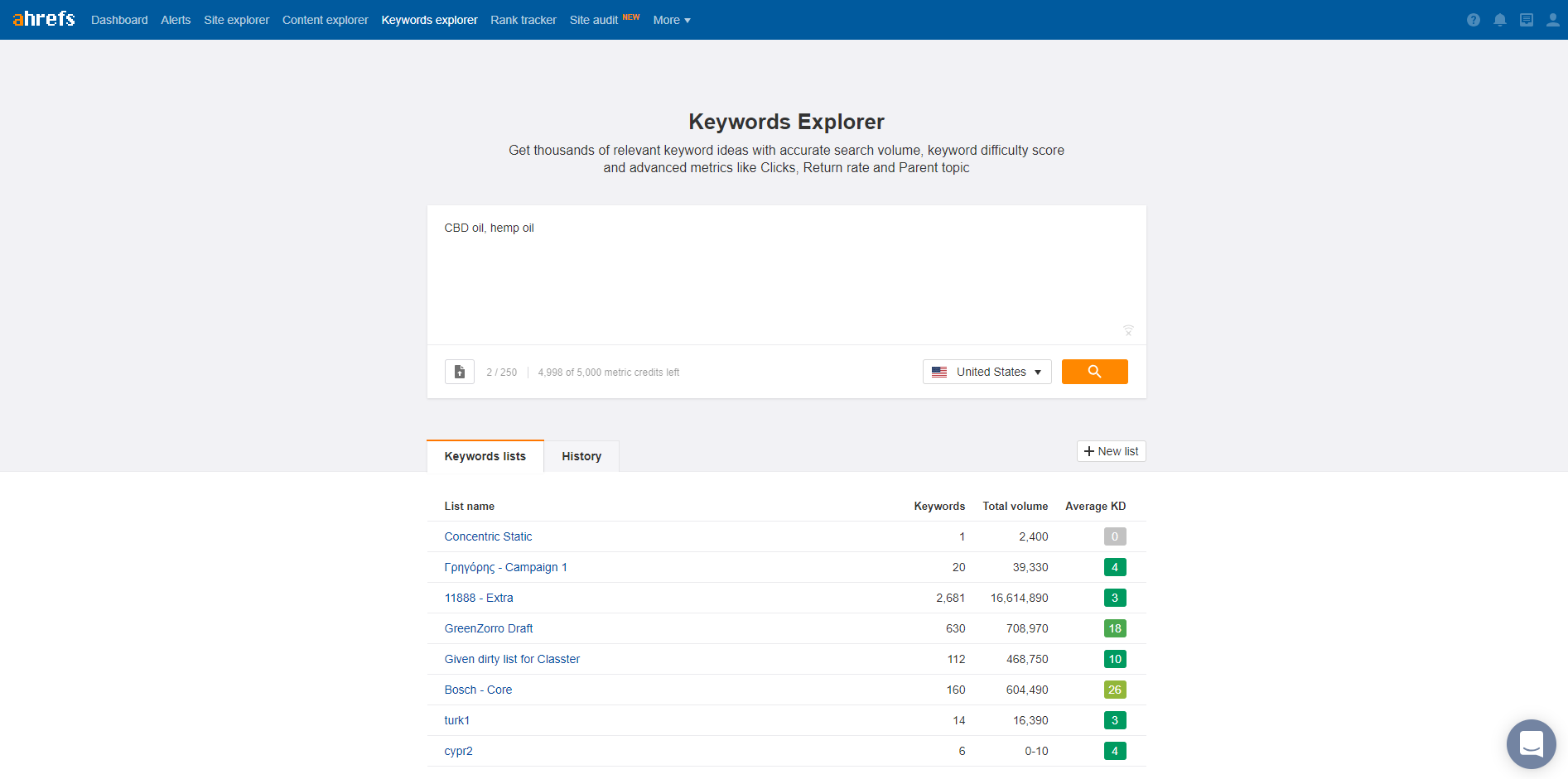Open Alerts in top navigation

point(176,20)
